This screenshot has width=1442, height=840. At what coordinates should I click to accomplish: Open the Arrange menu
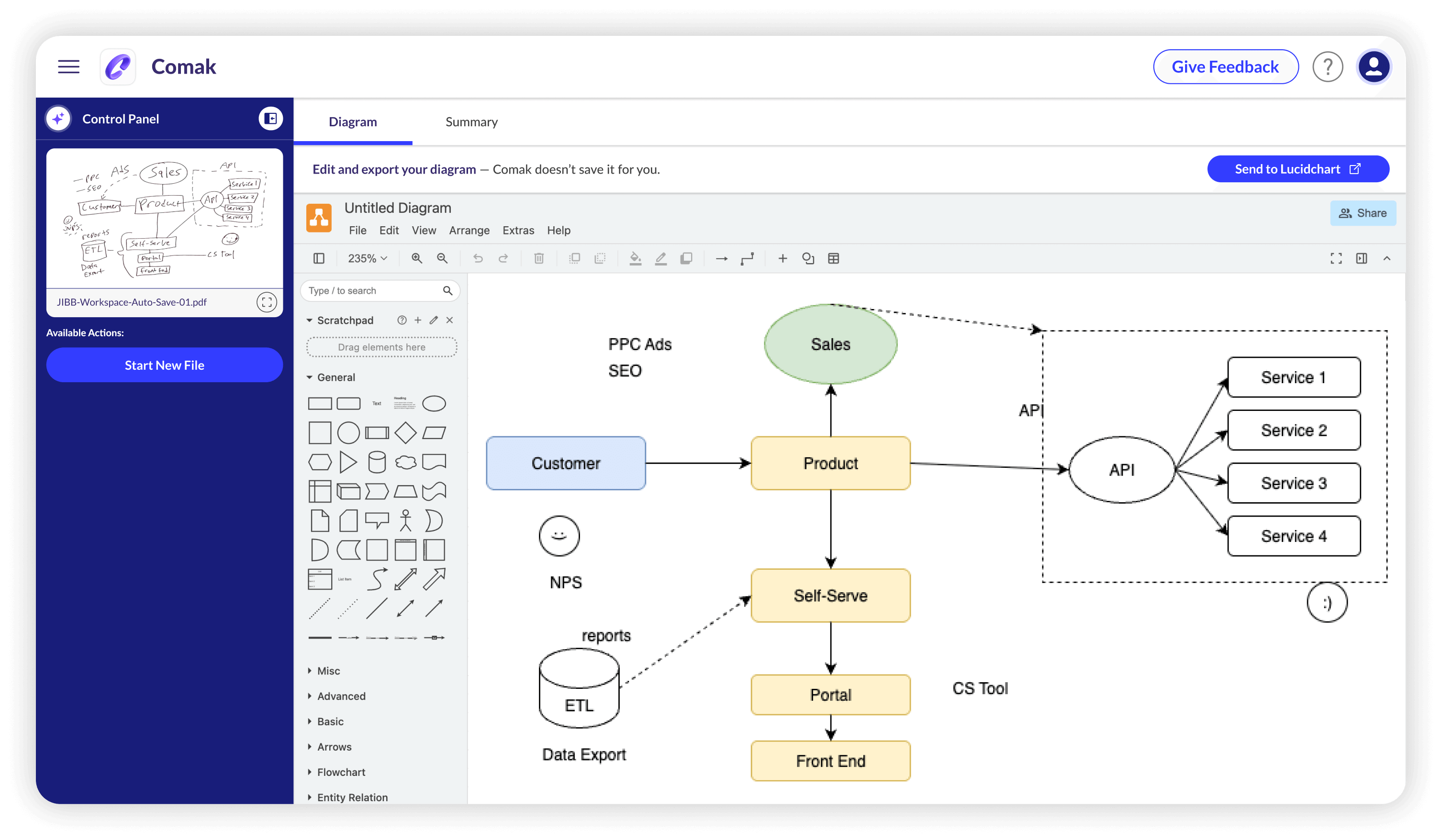469,230
